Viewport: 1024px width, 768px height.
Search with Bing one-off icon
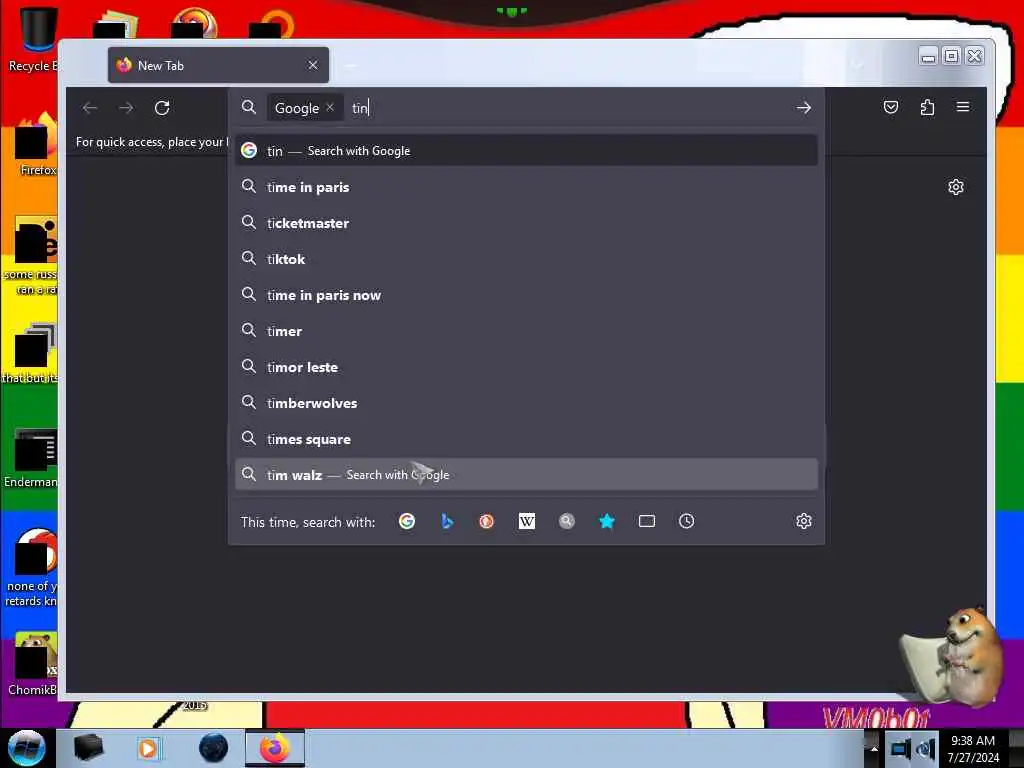[447, 521]
